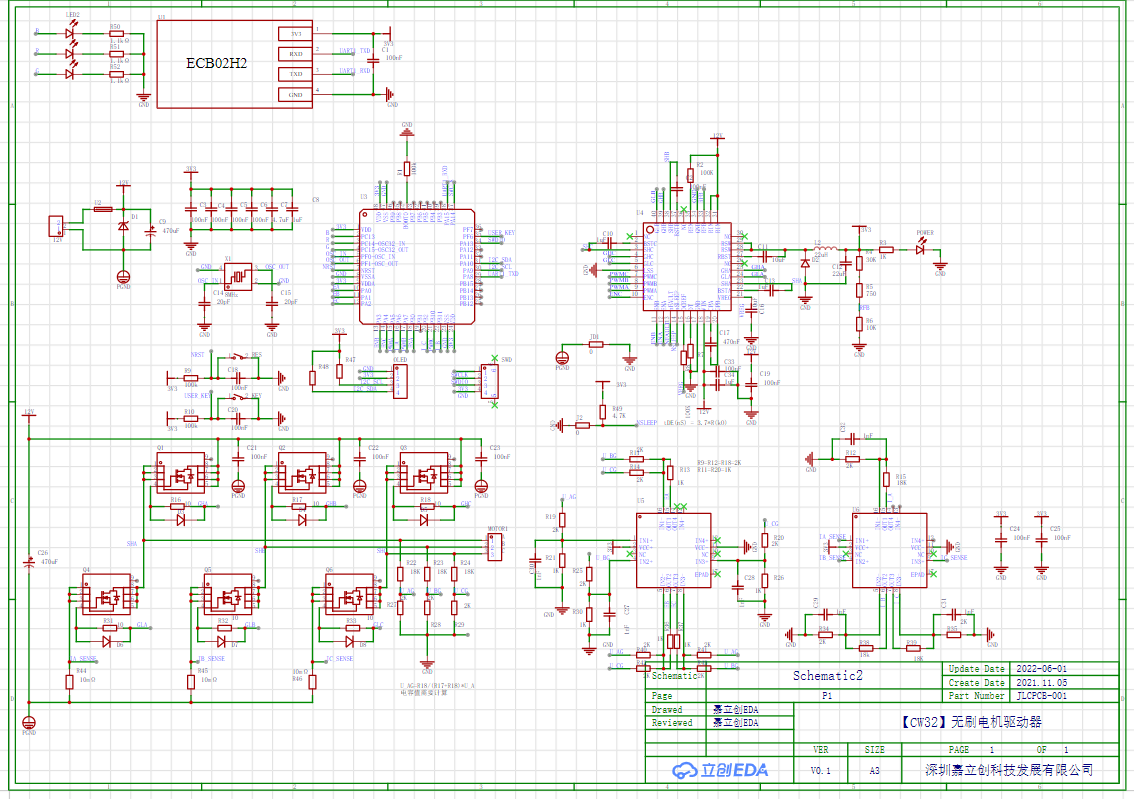Select op-amp U5 symbol
This screenshot has height=799, width=1134.
(x=673, y=549)
